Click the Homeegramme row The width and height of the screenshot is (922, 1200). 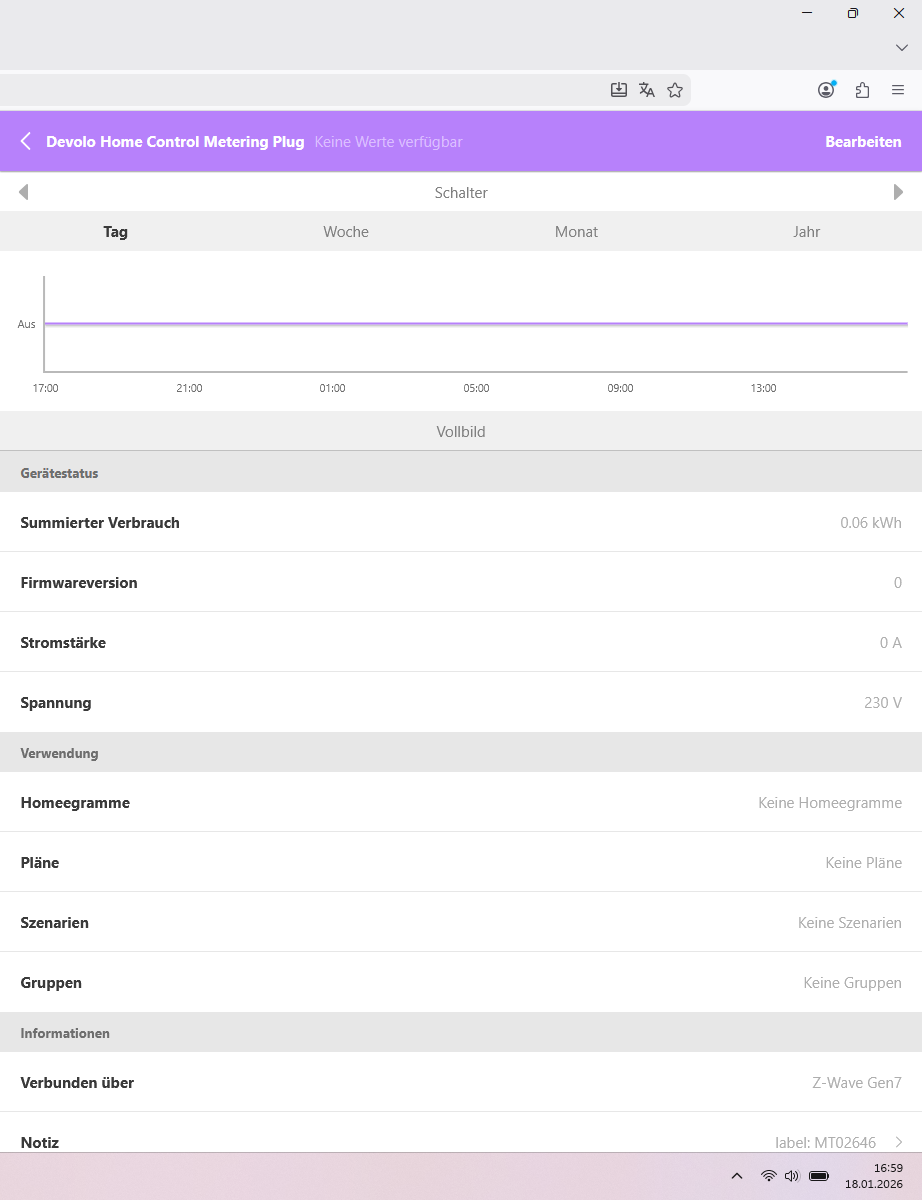[461, 802]
